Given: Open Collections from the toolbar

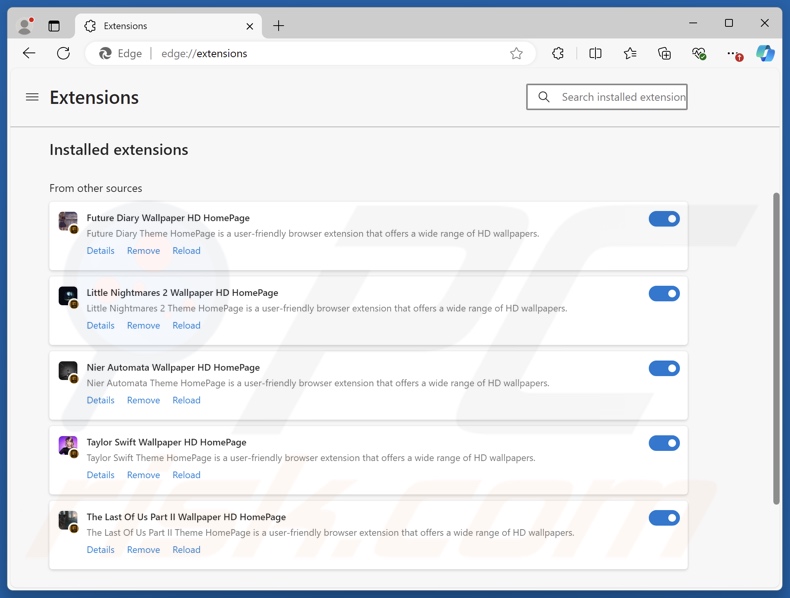Looking at the screenshot, I should click(664, 54).
